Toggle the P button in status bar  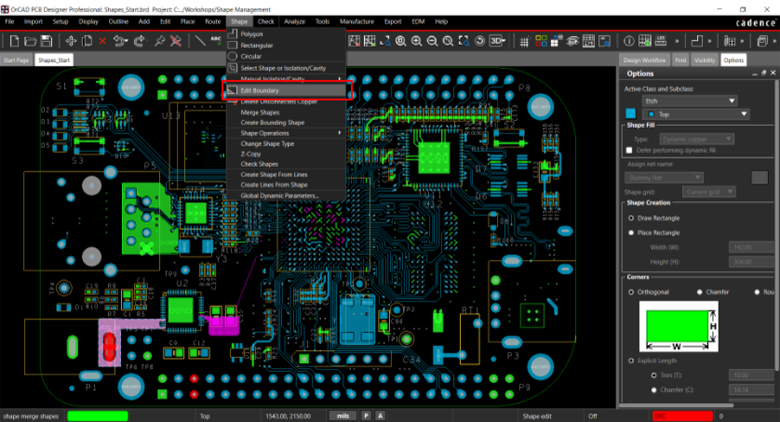366,416
